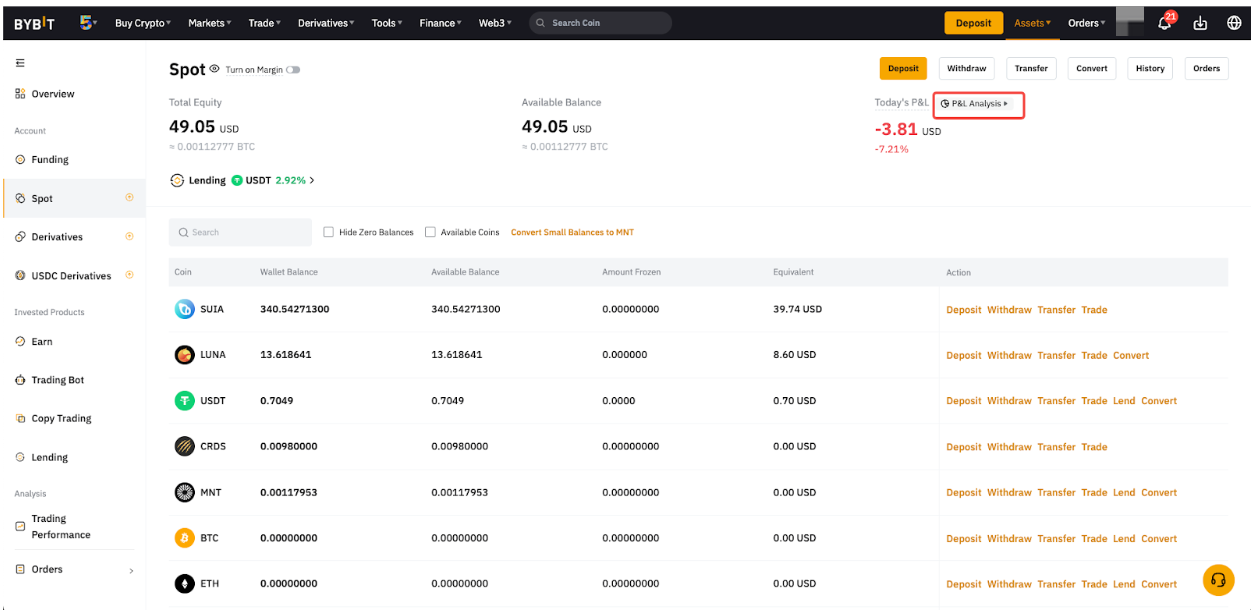The image size is (1256, 610).
Task: Open the customer support headset icon
Action: click(1218, 580)
